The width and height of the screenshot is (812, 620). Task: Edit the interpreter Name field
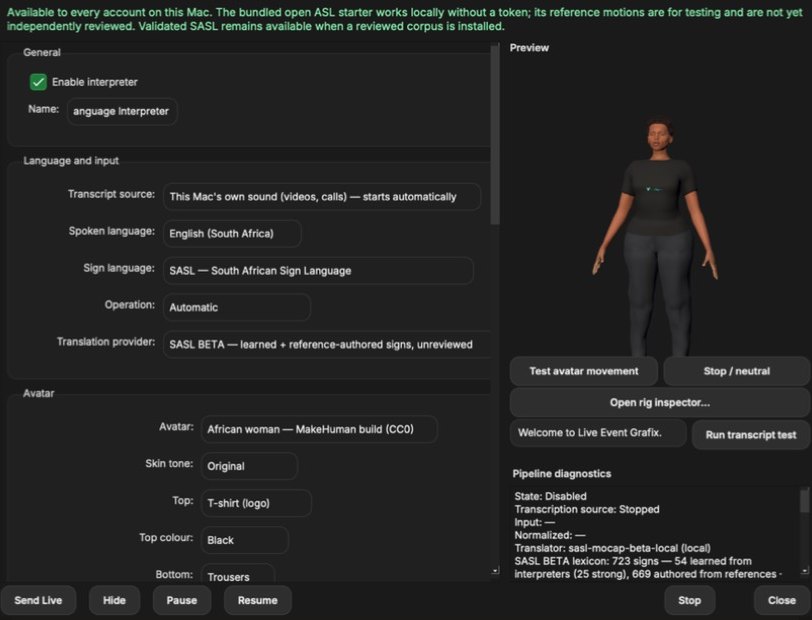[x=122, y=111]
